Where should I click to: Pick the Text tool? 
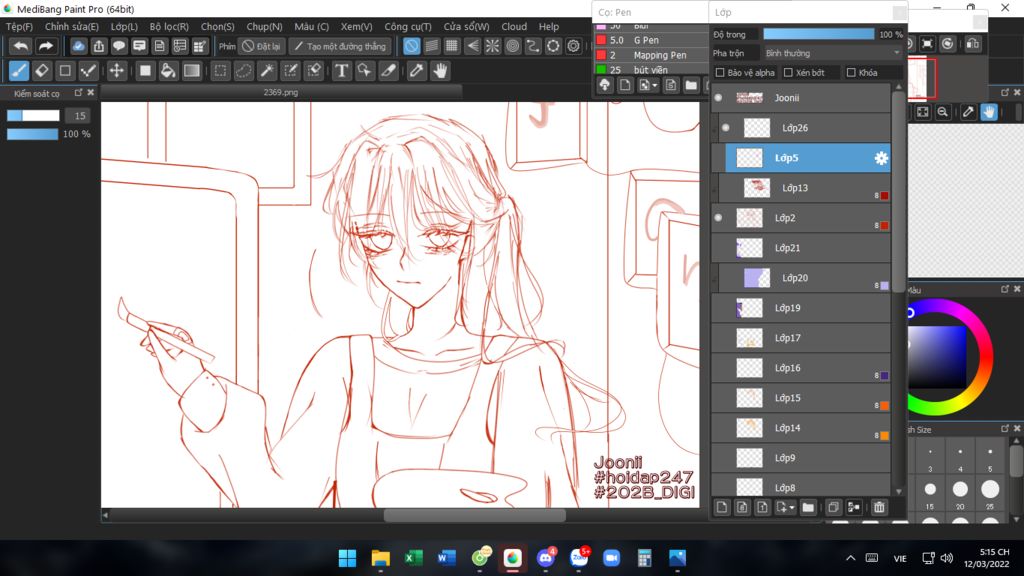click(x=341, y=71)
